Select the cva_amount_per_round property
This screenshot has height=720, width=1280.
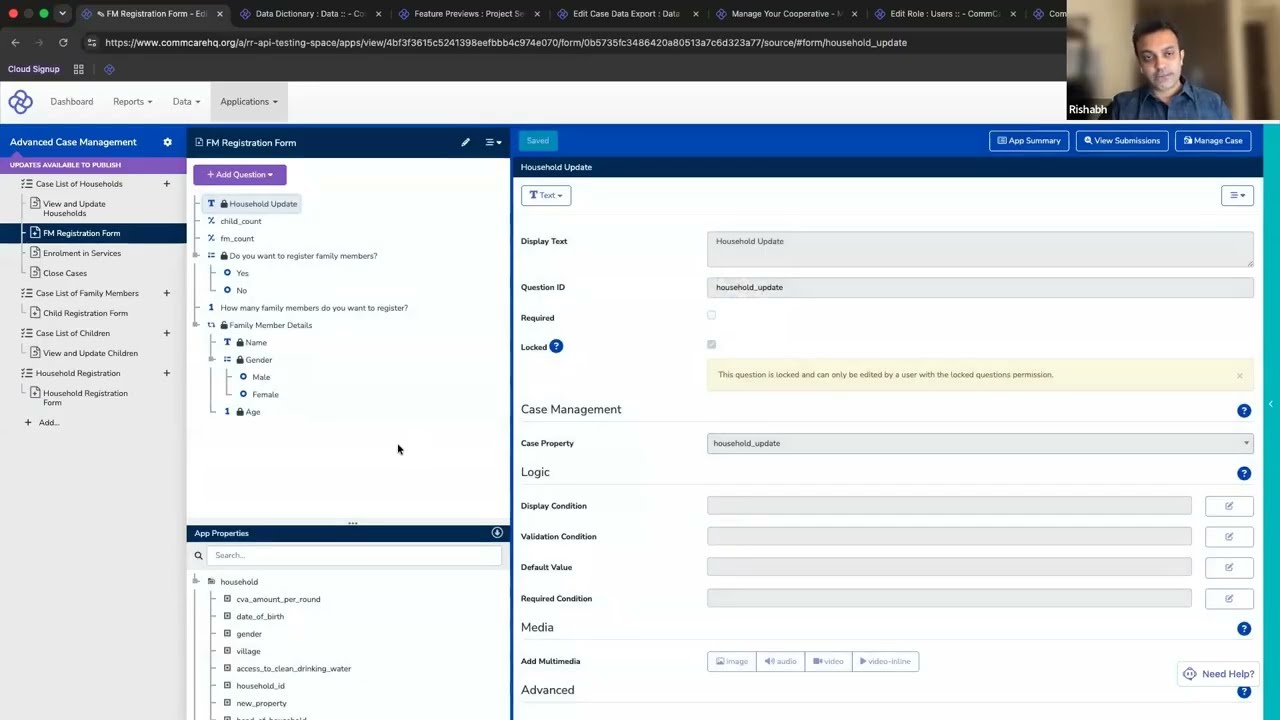click(278, 599)
